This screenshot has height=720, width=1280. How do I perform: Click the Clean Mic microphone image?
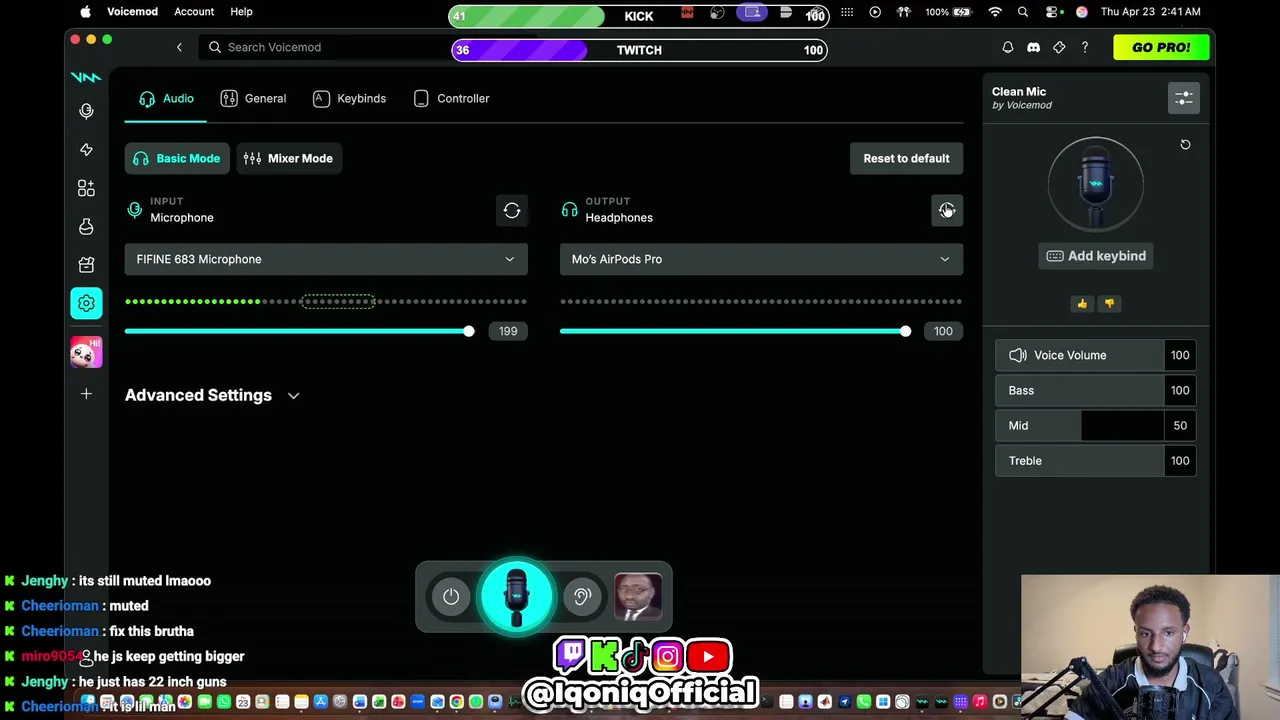(1096, 185)
